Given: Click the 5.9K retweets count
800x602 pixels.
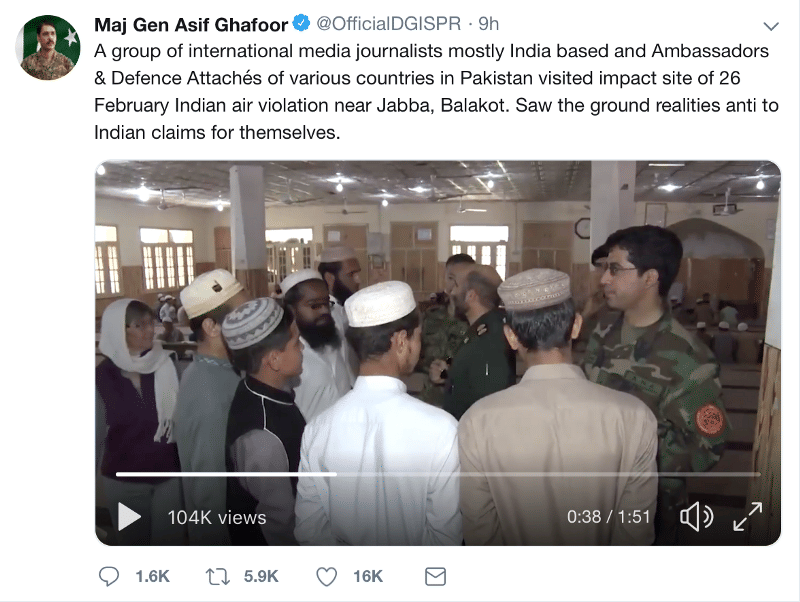Looking at the screenshot, I should click(x=260, y=576).
